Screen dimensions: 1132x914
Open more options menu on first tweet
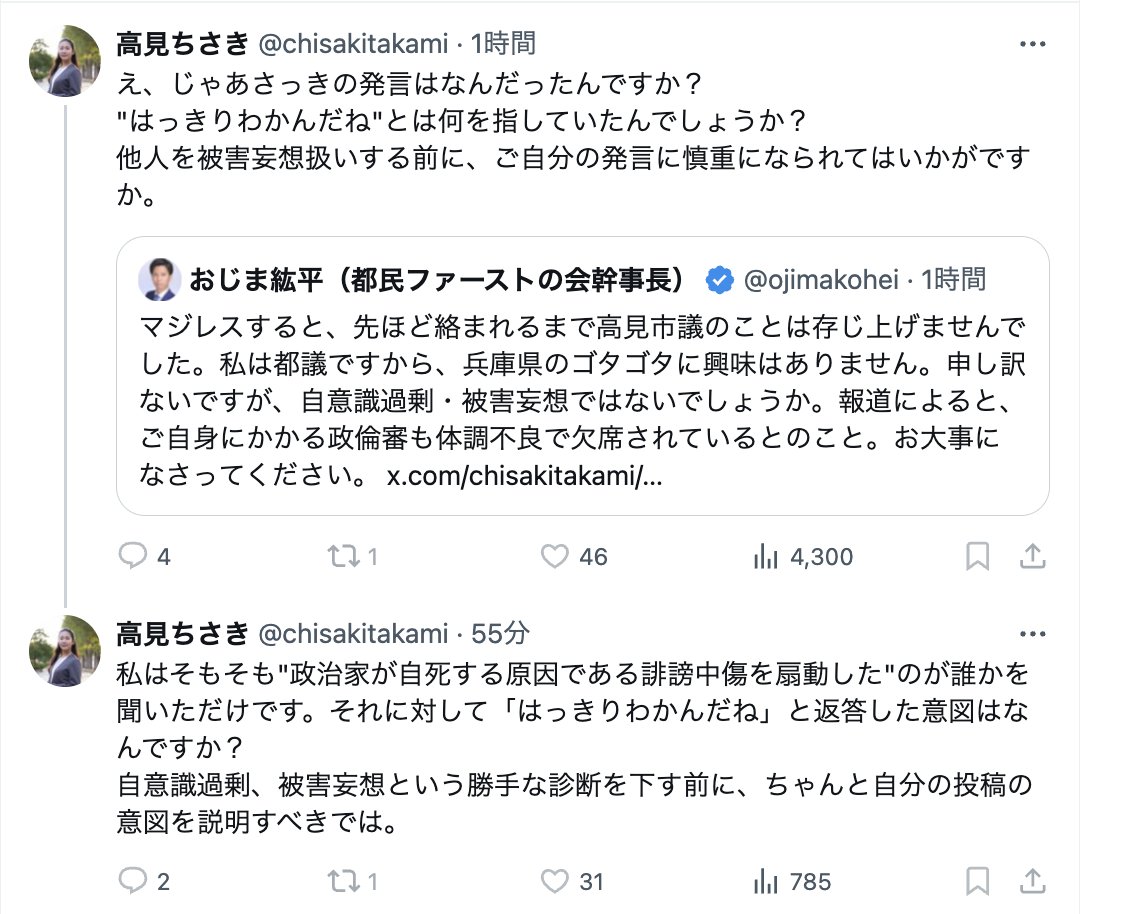pos(1033,44)
